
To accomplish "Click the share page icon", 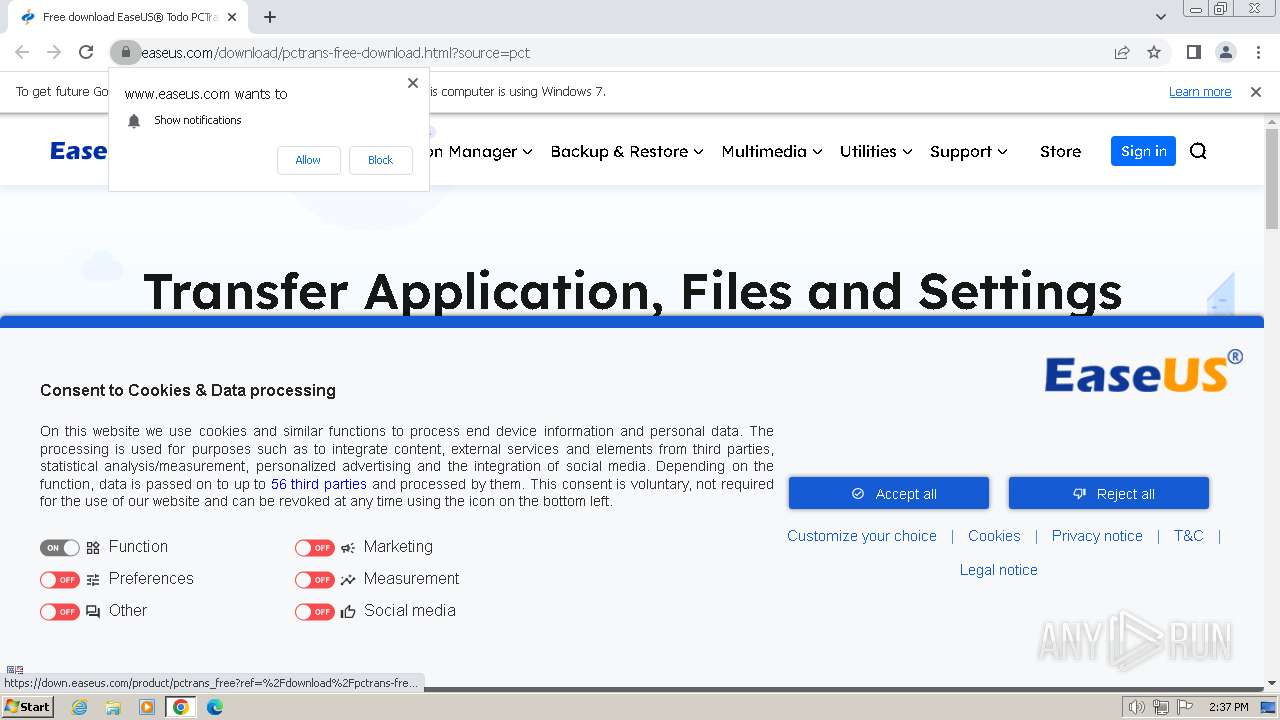I will pyautogui.click(x=1122, y=52).
